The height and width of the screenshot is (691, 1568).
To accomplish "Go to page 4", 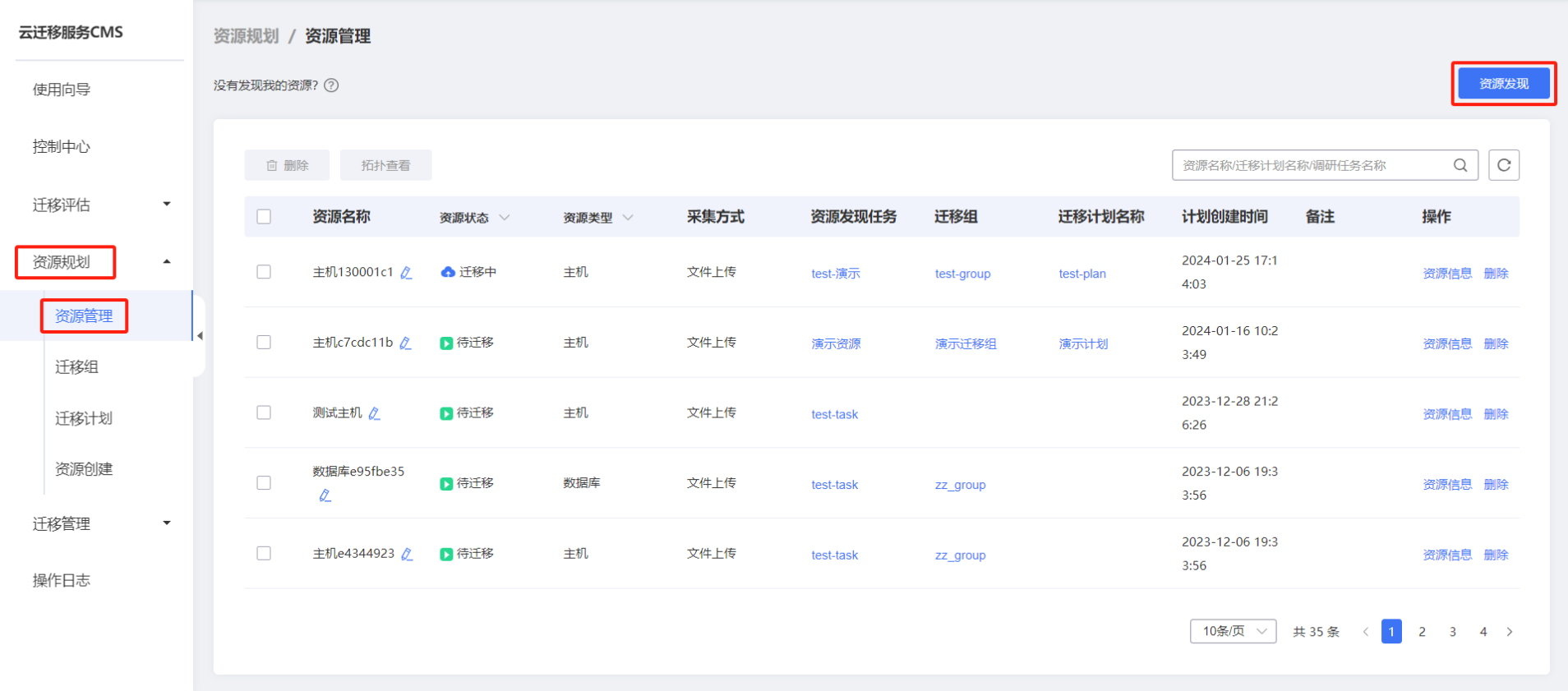I will (1483, 632).
